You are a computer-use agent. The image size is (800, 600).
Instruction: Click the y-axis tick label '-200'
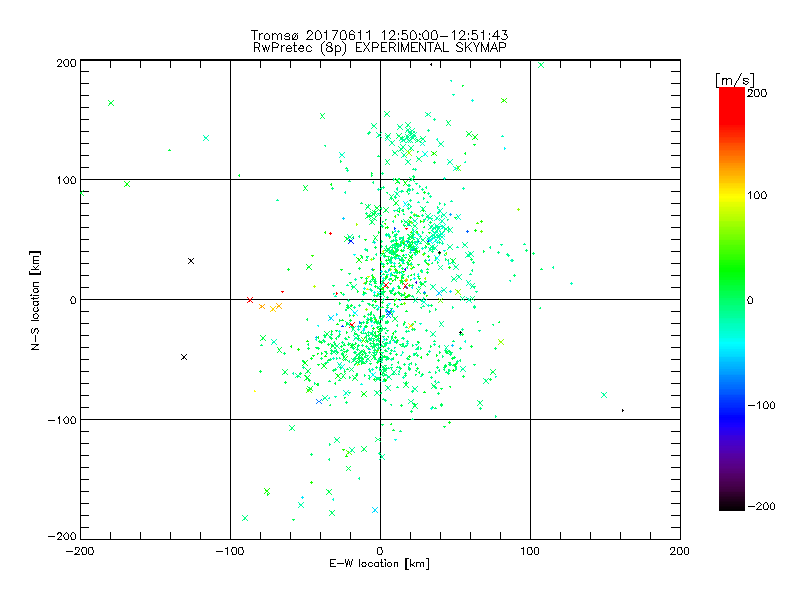click(x=62, y=537)
